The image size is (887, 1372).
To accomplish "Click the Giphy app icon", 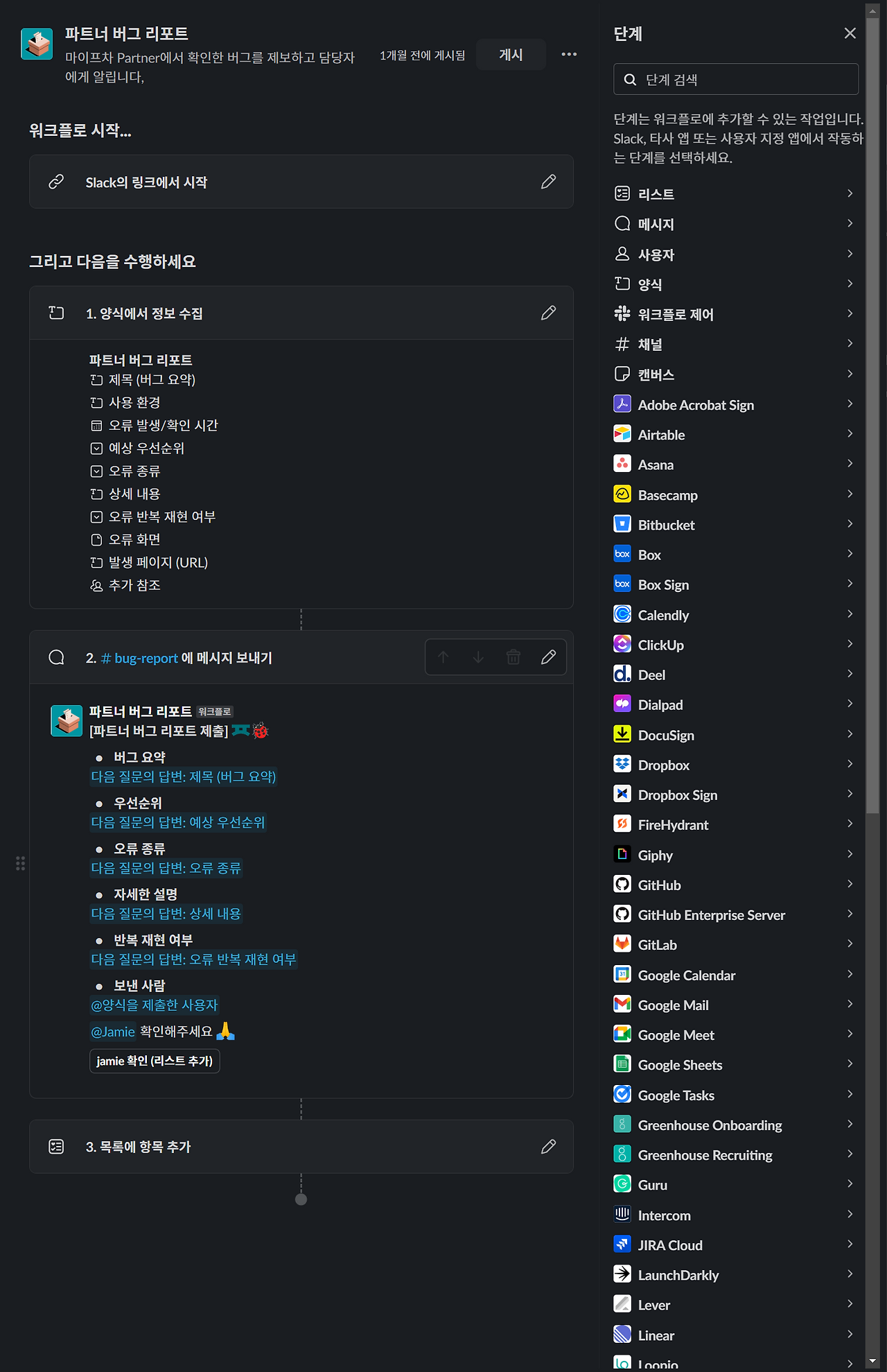I will click(622, 854).
